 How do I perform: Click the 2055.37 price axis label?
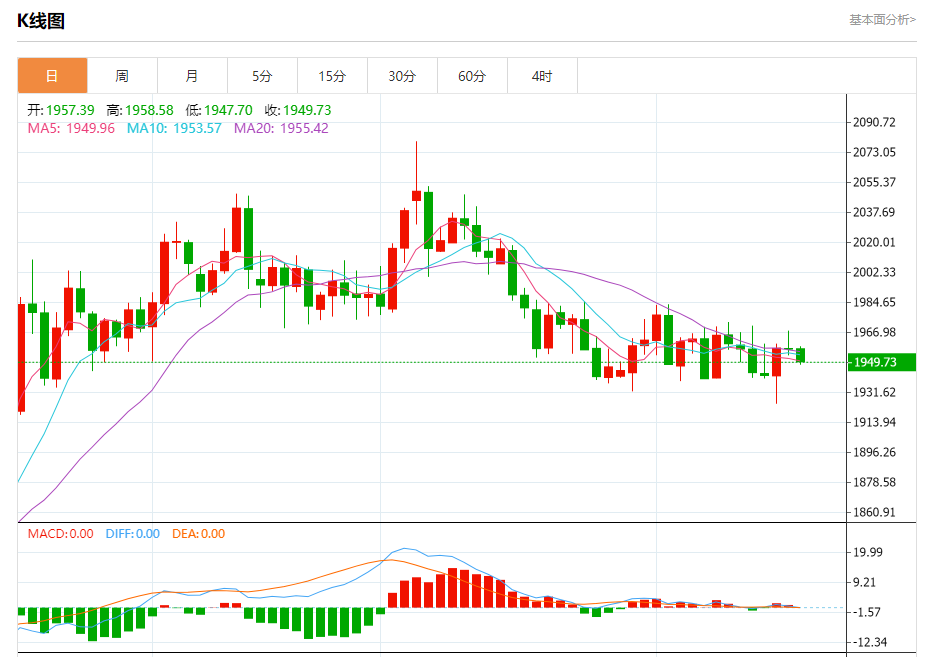pyautogui.click(x=874, y=182)
